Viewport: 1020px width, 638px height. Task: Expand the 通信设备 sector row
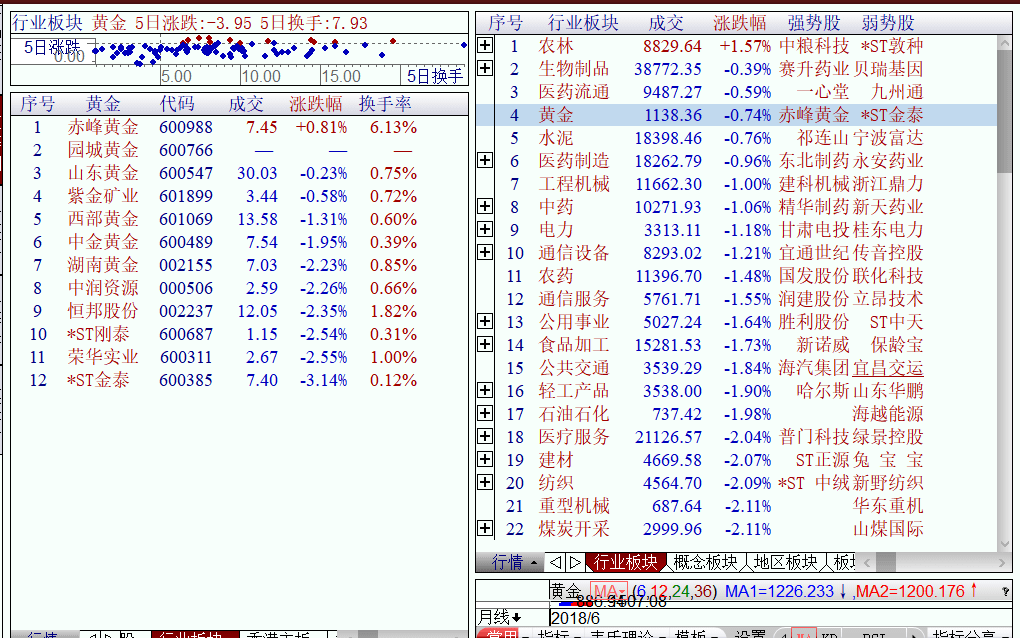point(485,252)
